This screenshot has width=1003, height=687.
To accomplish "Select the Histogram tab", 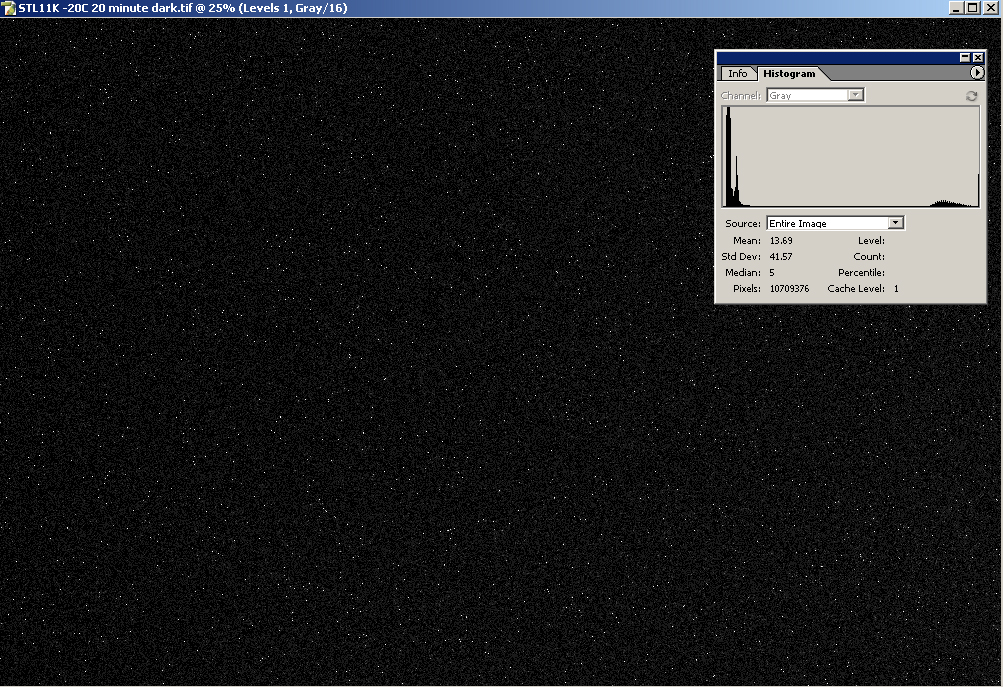I will pos(788,74).
